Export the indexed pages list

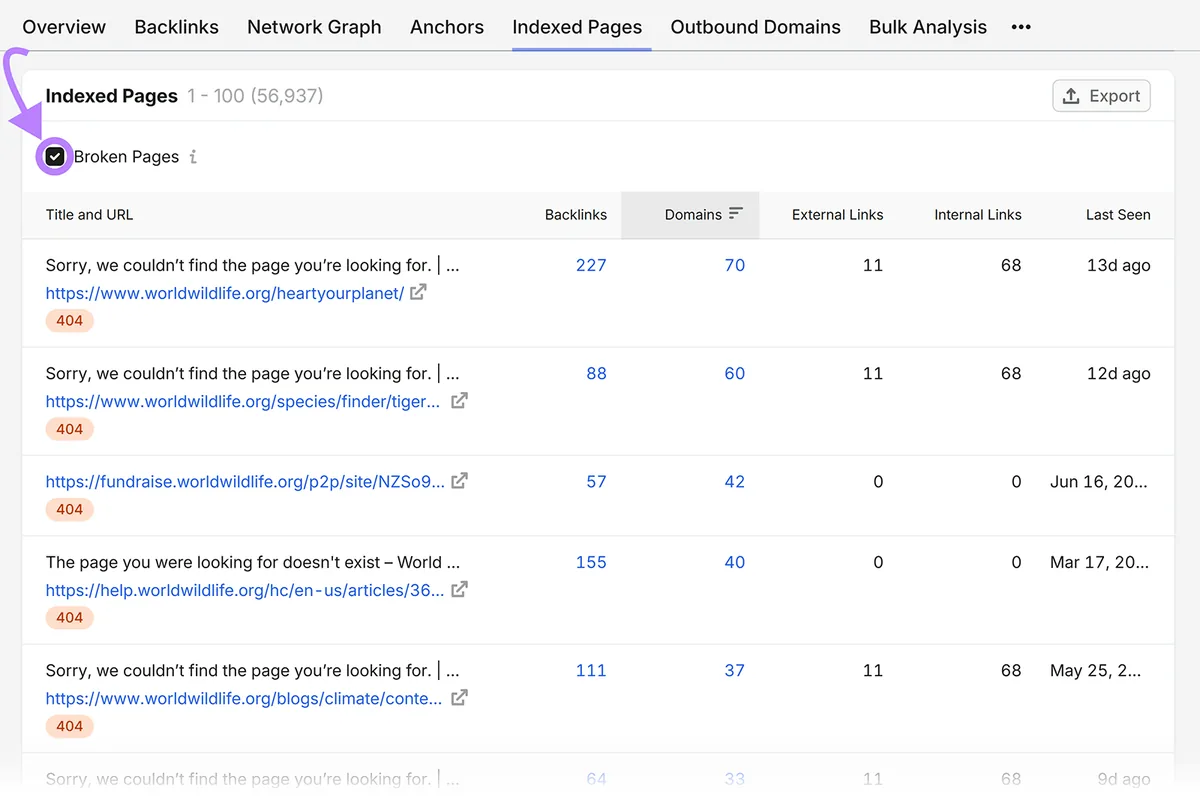click(x=1101, y=96)
